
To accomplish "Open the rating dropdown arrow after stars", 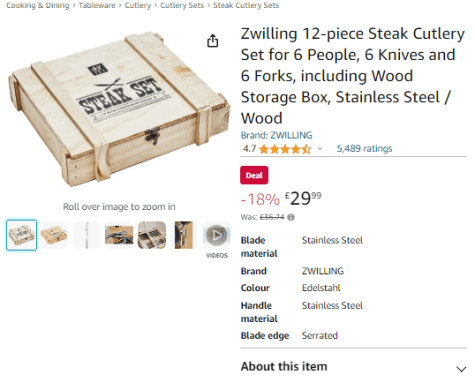I will pyautogui.click(x=320, y=149).
